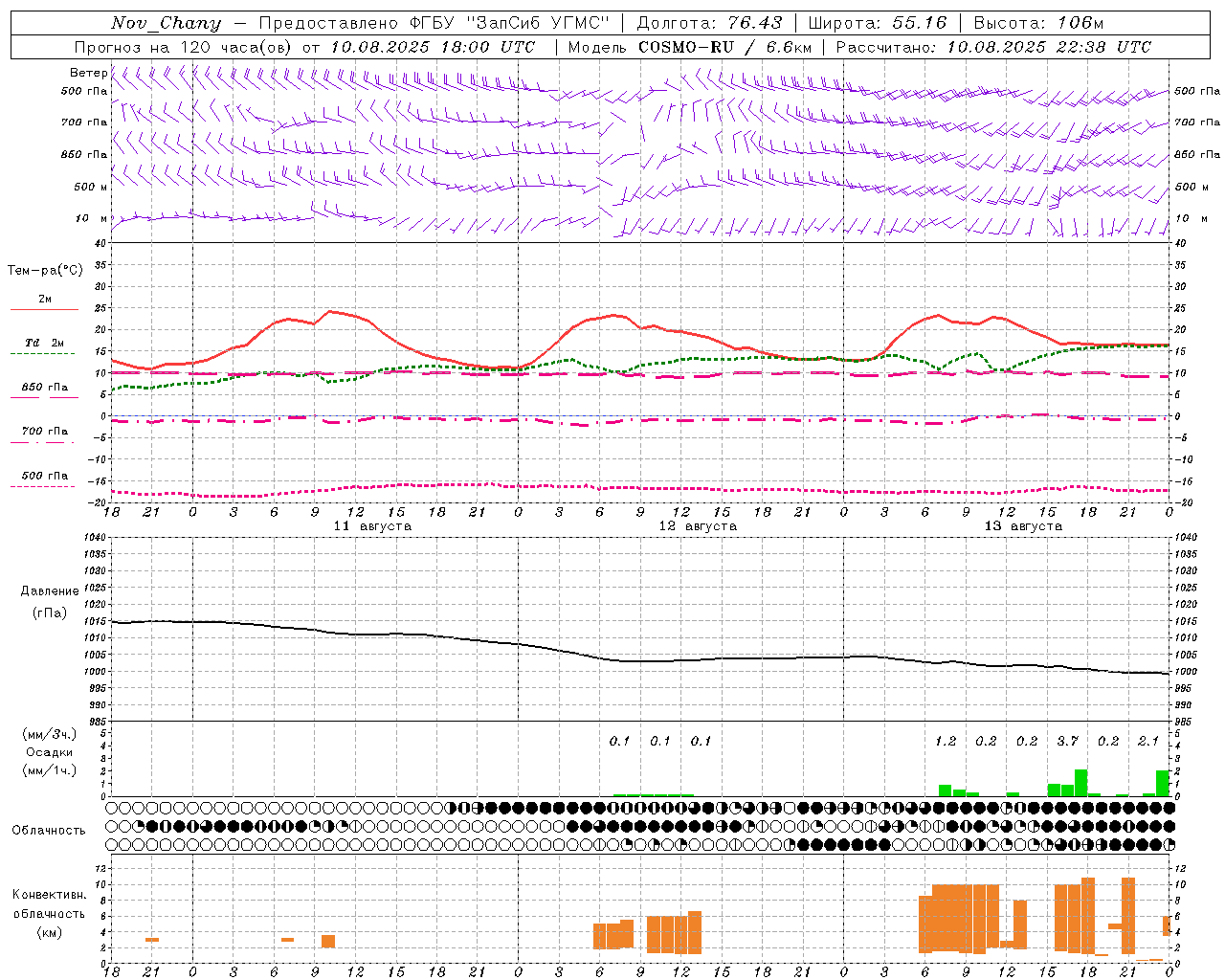The width and height of the screenshot is (1225, 980).
Task: Click the '(км)' convective height unit label
Action: (x=50, y=932)
